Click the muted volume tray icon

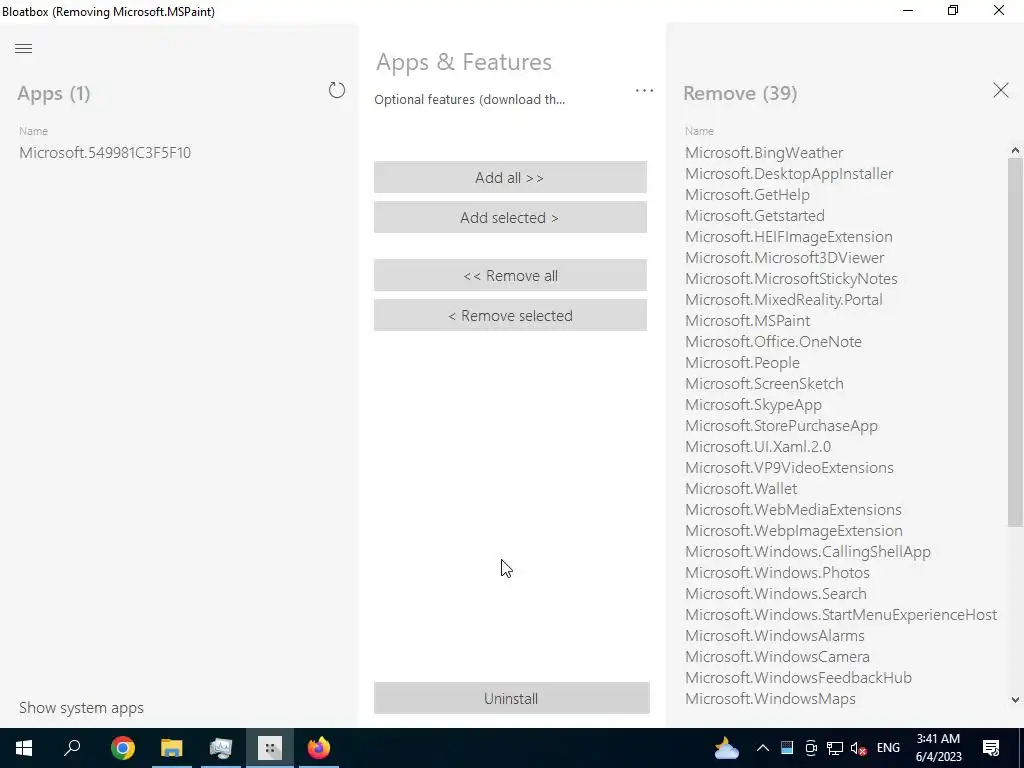(x=860, y=748)
